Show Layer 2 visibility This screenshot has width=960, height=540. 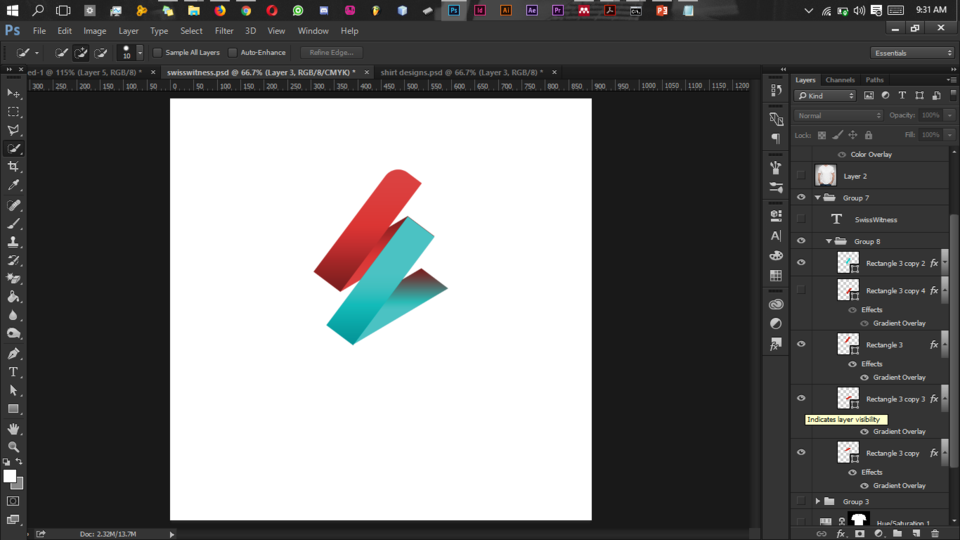coord(801,176)
